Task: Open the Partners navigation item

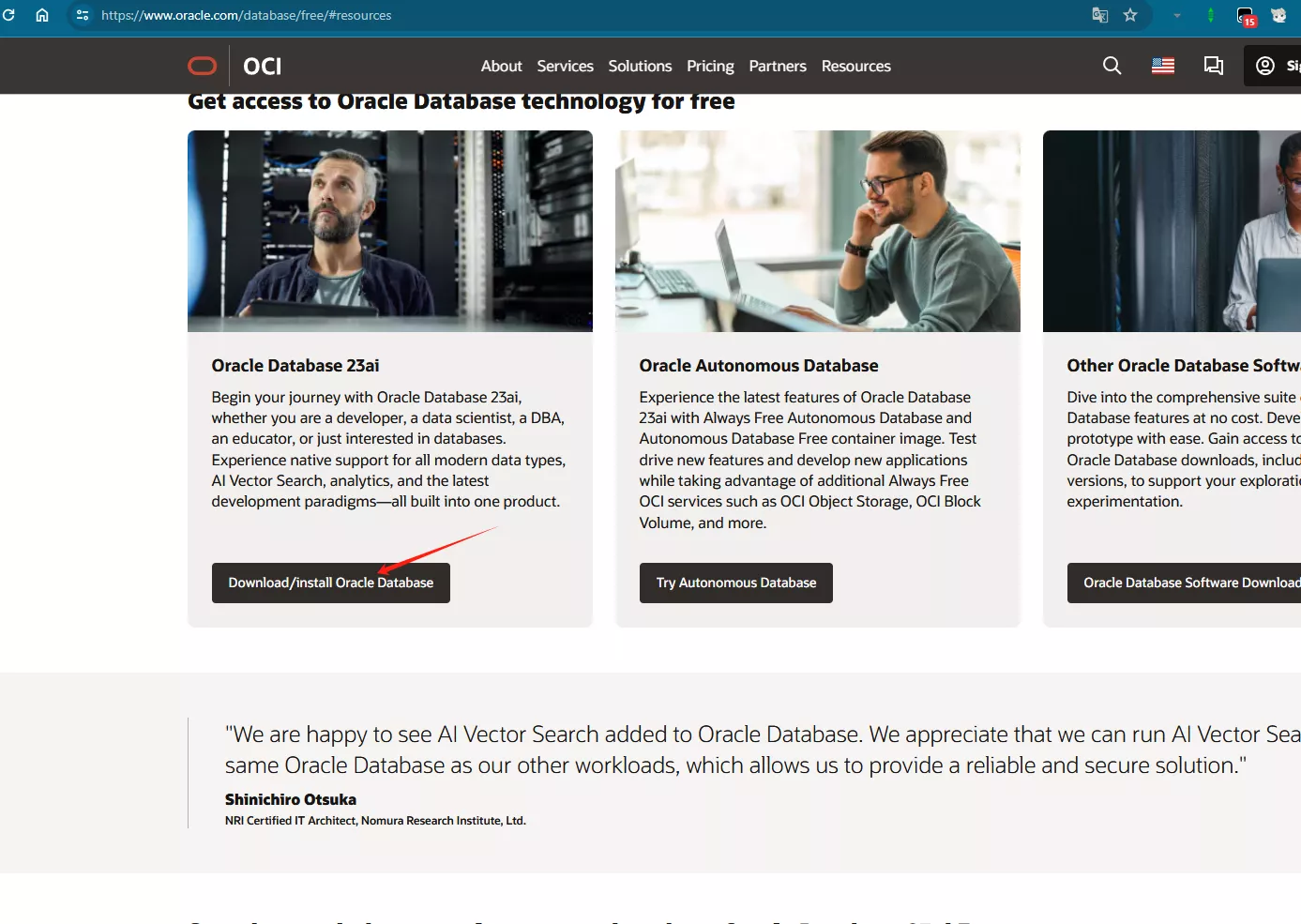Action: point(777,66)
